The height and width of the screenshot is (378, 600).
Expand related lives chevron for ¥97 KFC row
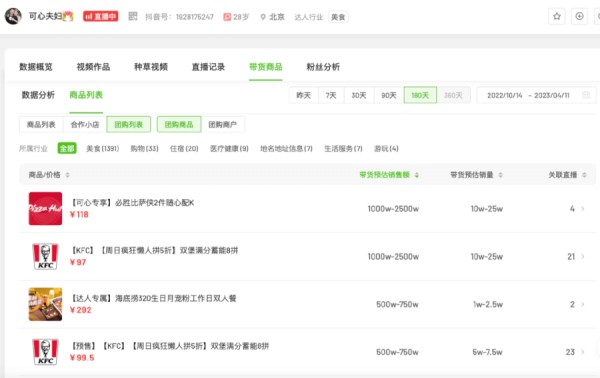pos(583,256)
